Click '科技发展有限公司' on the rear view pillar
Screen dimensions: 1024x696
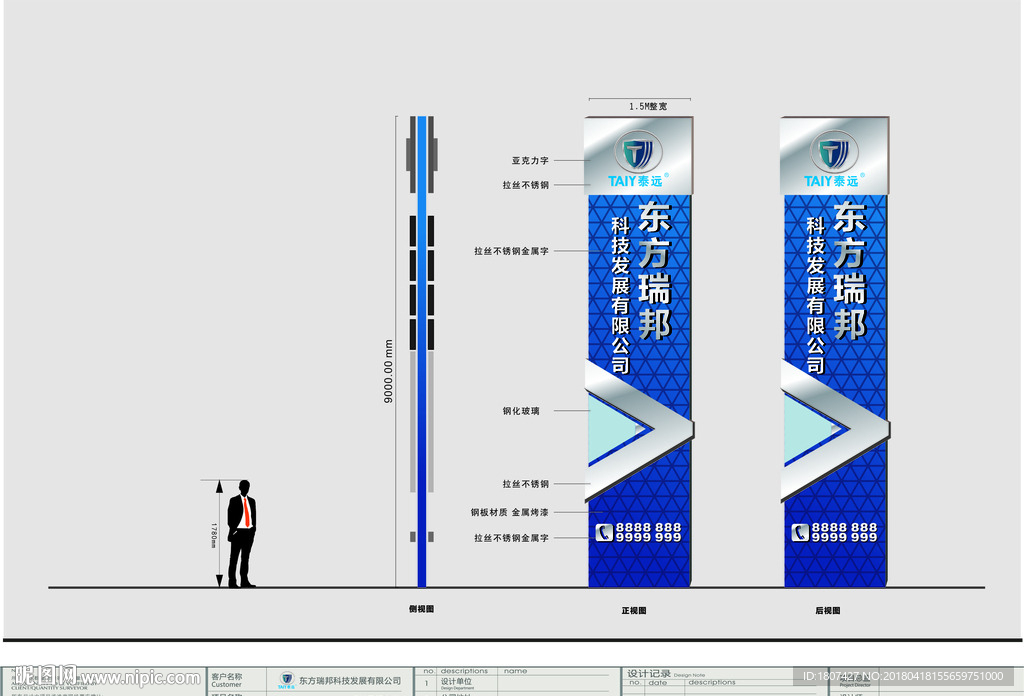pos(816,295)
